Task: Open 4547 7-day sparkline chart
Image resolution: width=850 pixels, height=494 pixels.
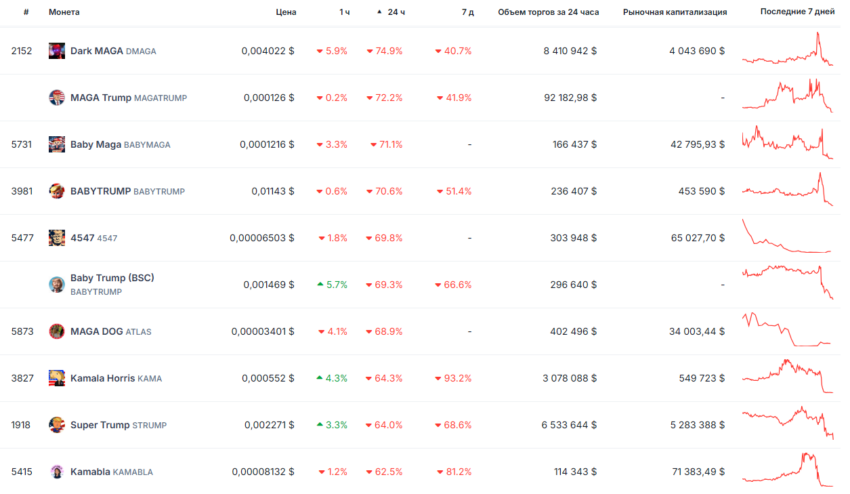Action: coord(787,236)
